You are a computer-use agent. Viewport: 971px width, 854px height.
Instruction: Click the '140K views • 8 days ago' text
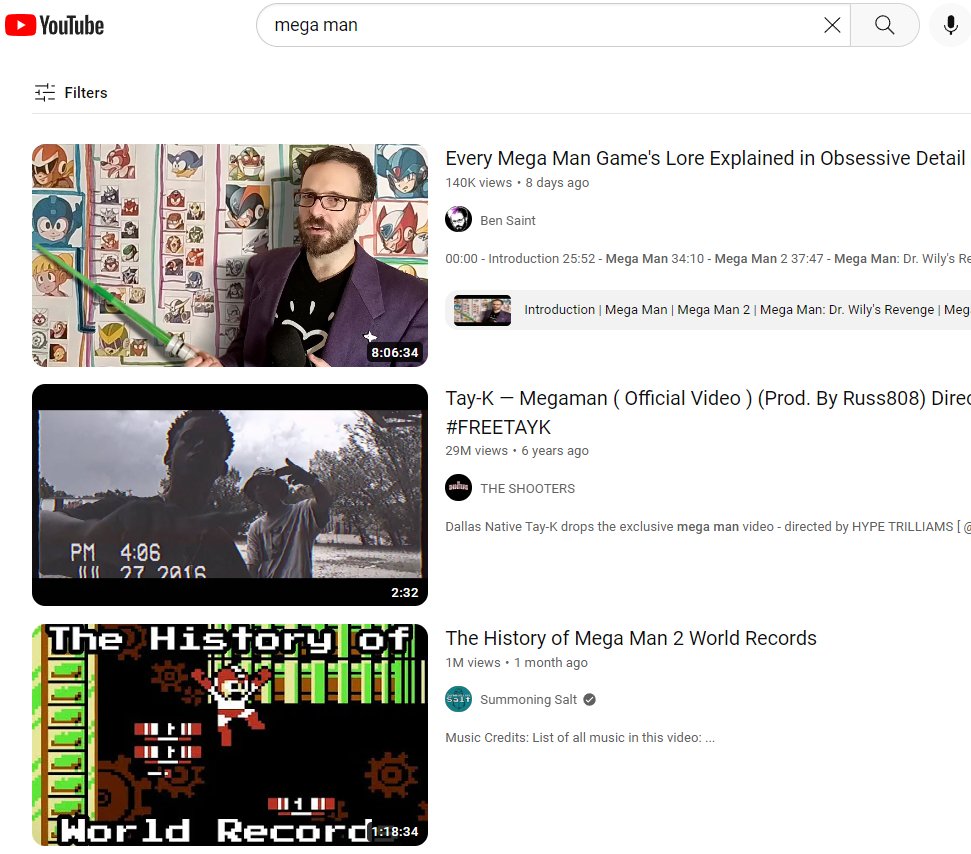pos(517,183)
